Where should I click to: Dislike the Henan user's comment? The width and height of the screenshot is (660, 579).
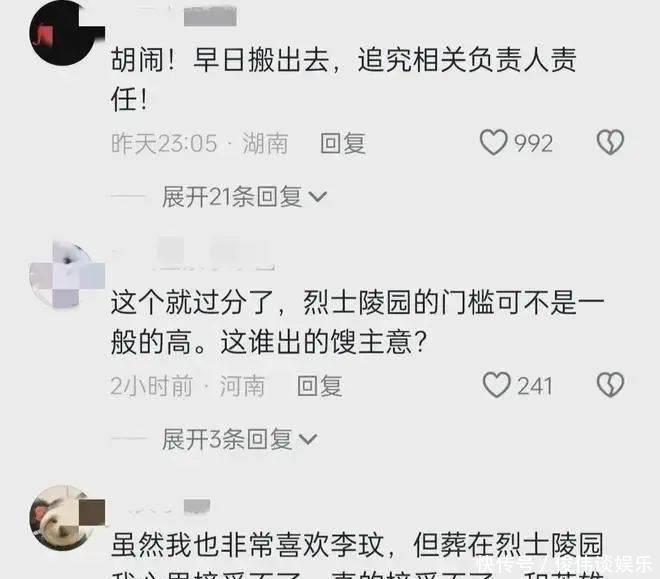pyautogui.click(x=610, y=385)
